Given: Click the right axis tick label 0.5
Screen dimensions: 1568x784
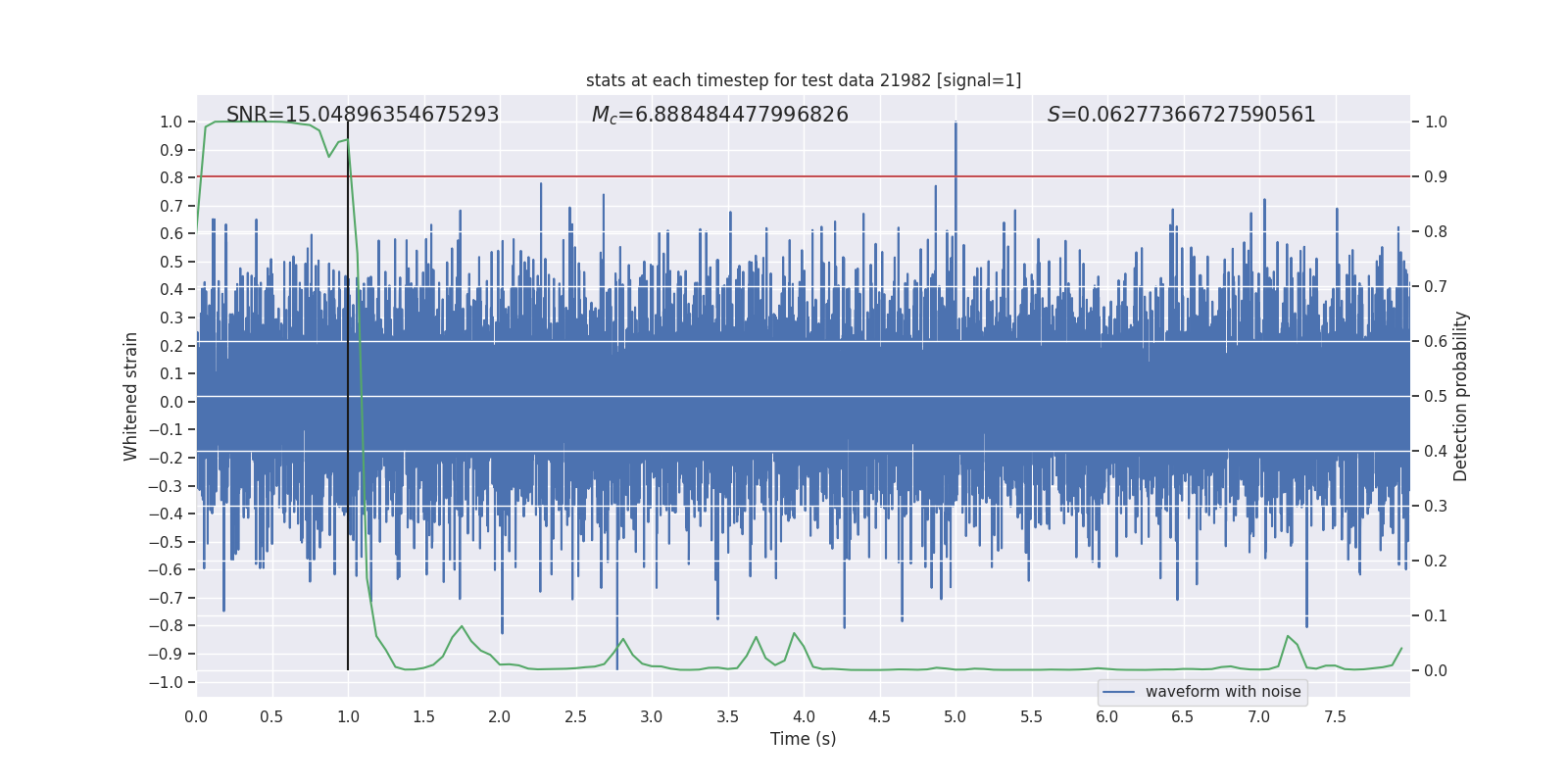Looking at the screenshot, I should pyautogui.click(x=1436, y=397).
